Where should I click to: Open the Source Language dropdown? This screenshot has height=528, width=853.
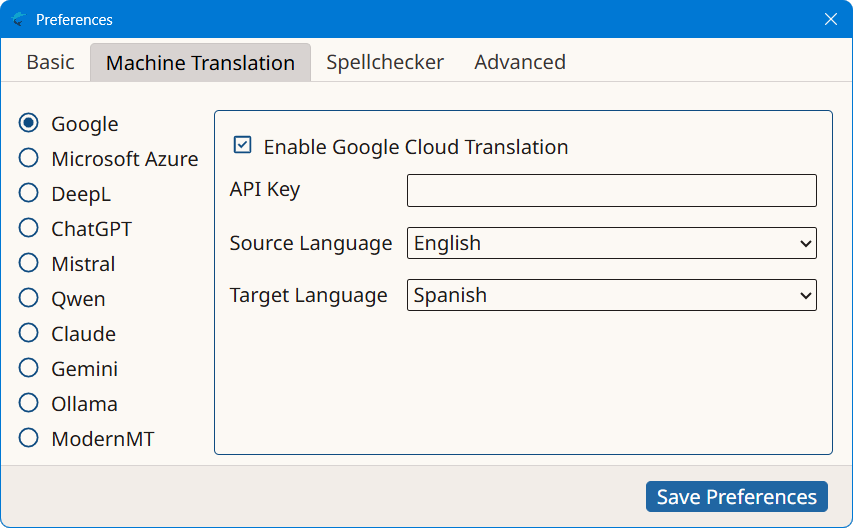[x=611, y=243]
